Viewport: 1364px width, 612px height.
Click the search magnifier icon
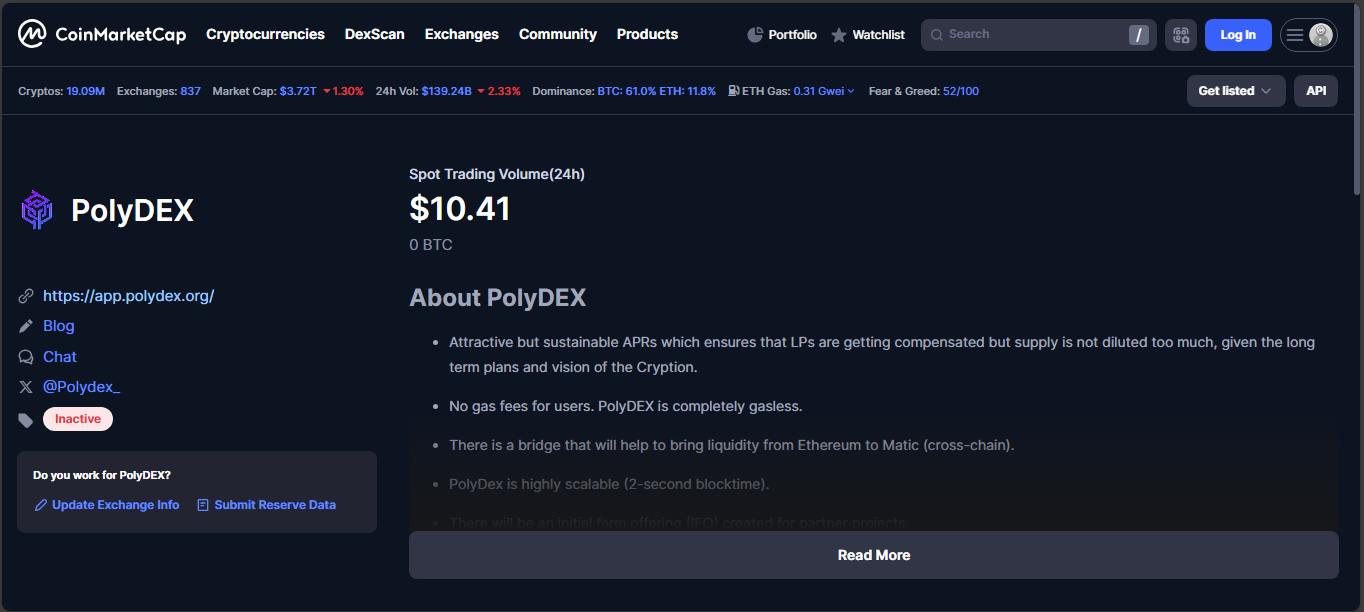(937, 35)
